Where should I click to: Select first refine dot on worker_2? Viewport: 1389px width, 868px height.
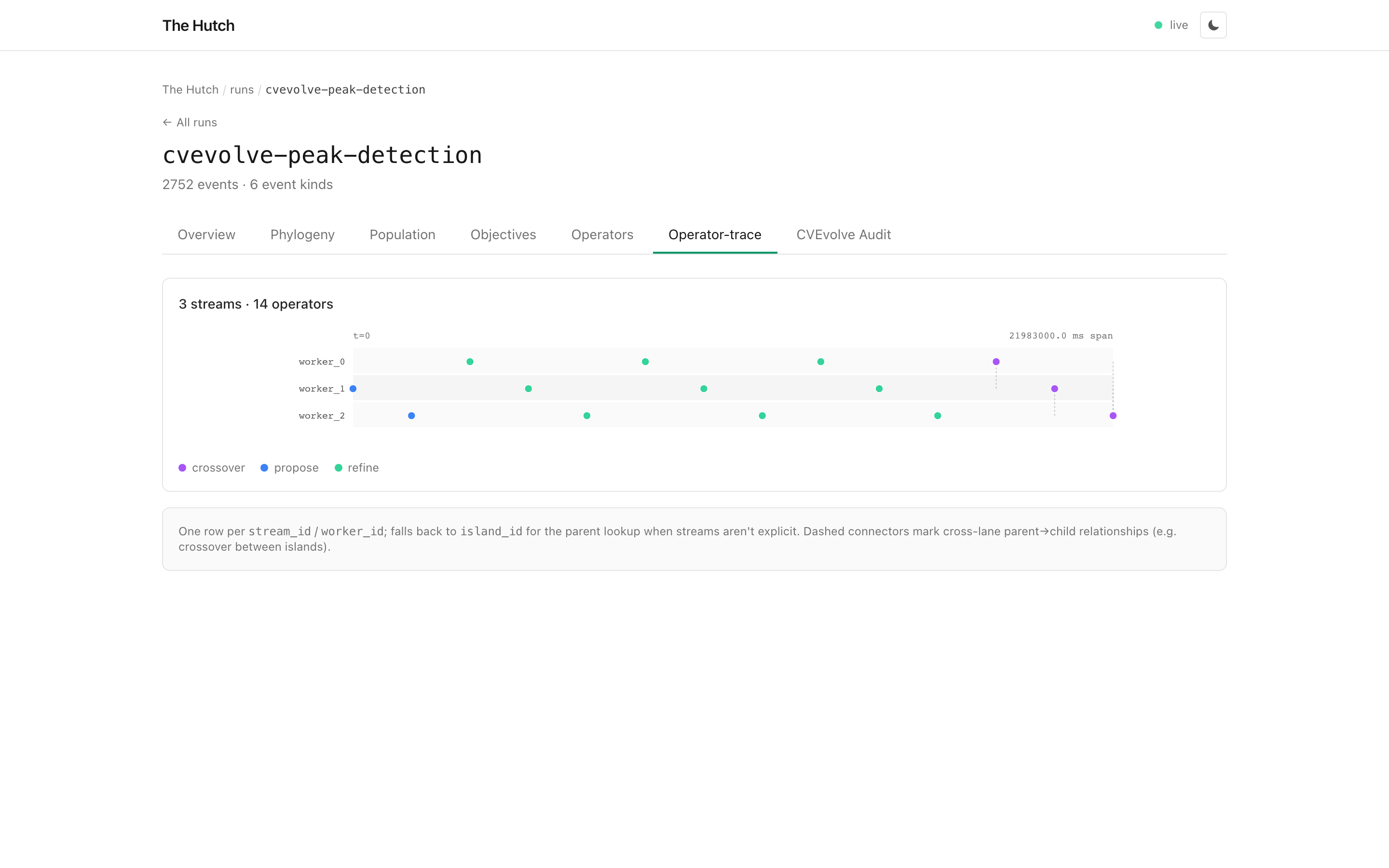(586, 416)
